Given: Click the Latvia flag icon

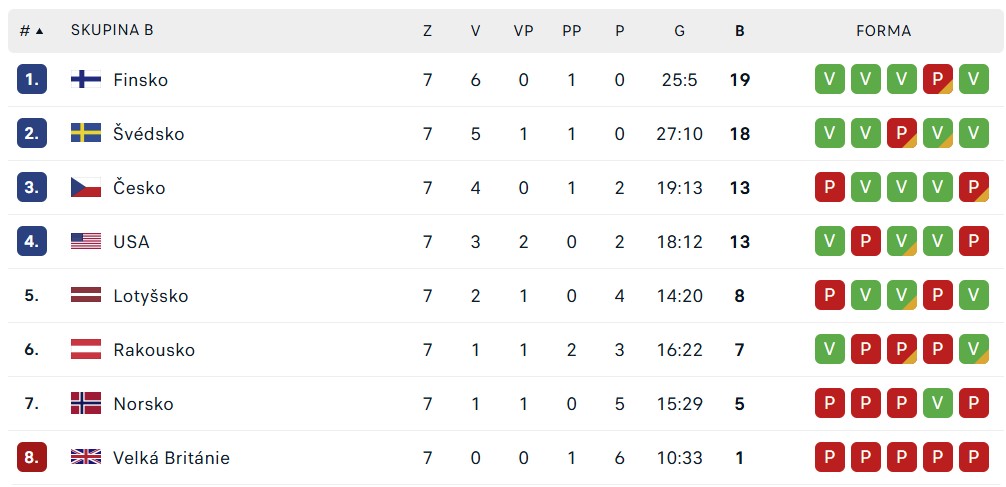Looking at the screenshot, I should tap(85, 295).
